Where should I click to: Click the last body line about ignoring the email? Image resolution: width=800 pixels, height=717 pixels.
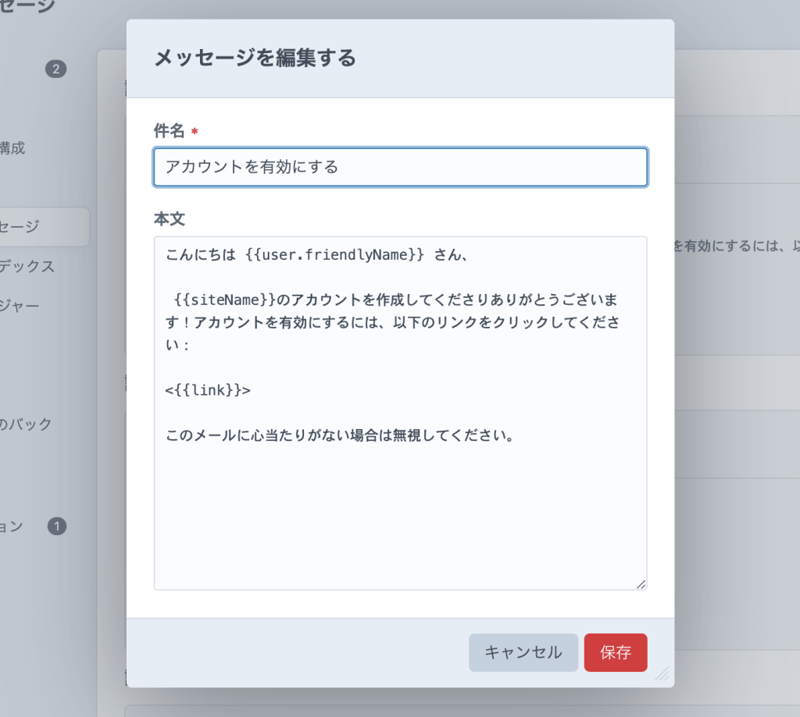(340, 436)
